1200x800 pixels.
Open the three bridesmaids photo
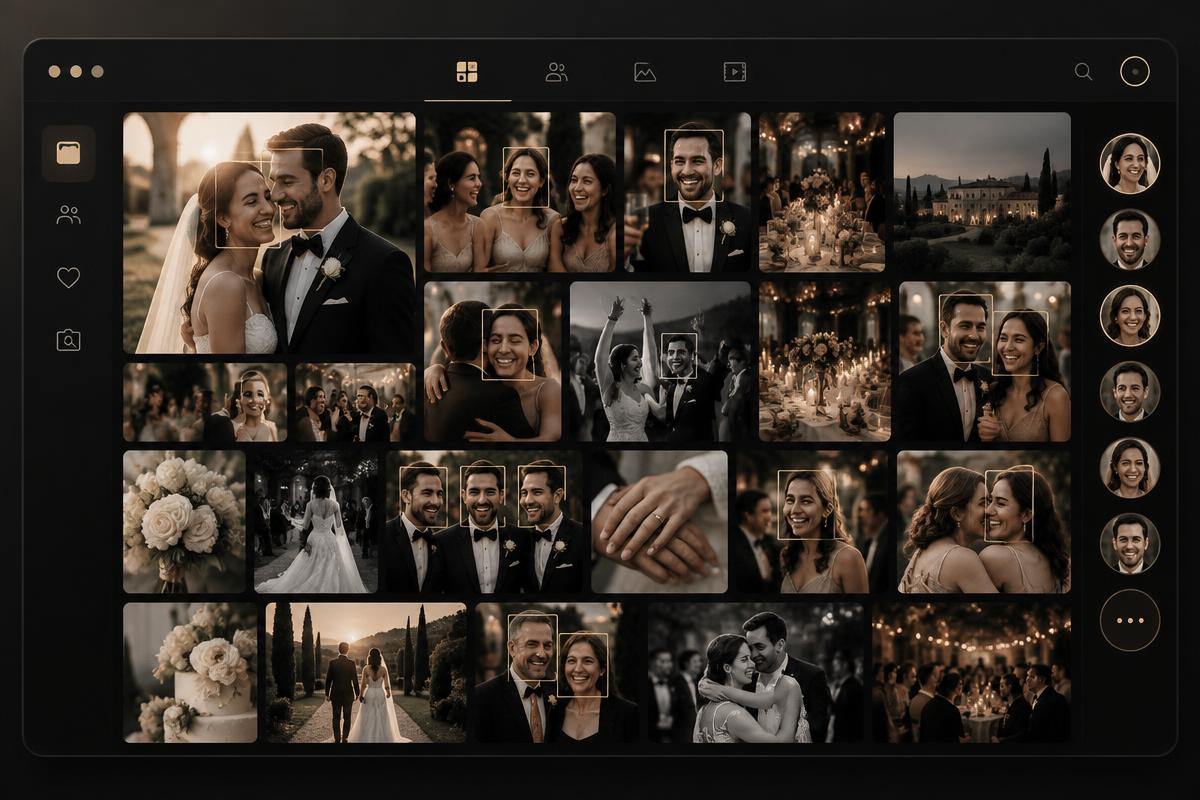(519, 192)
